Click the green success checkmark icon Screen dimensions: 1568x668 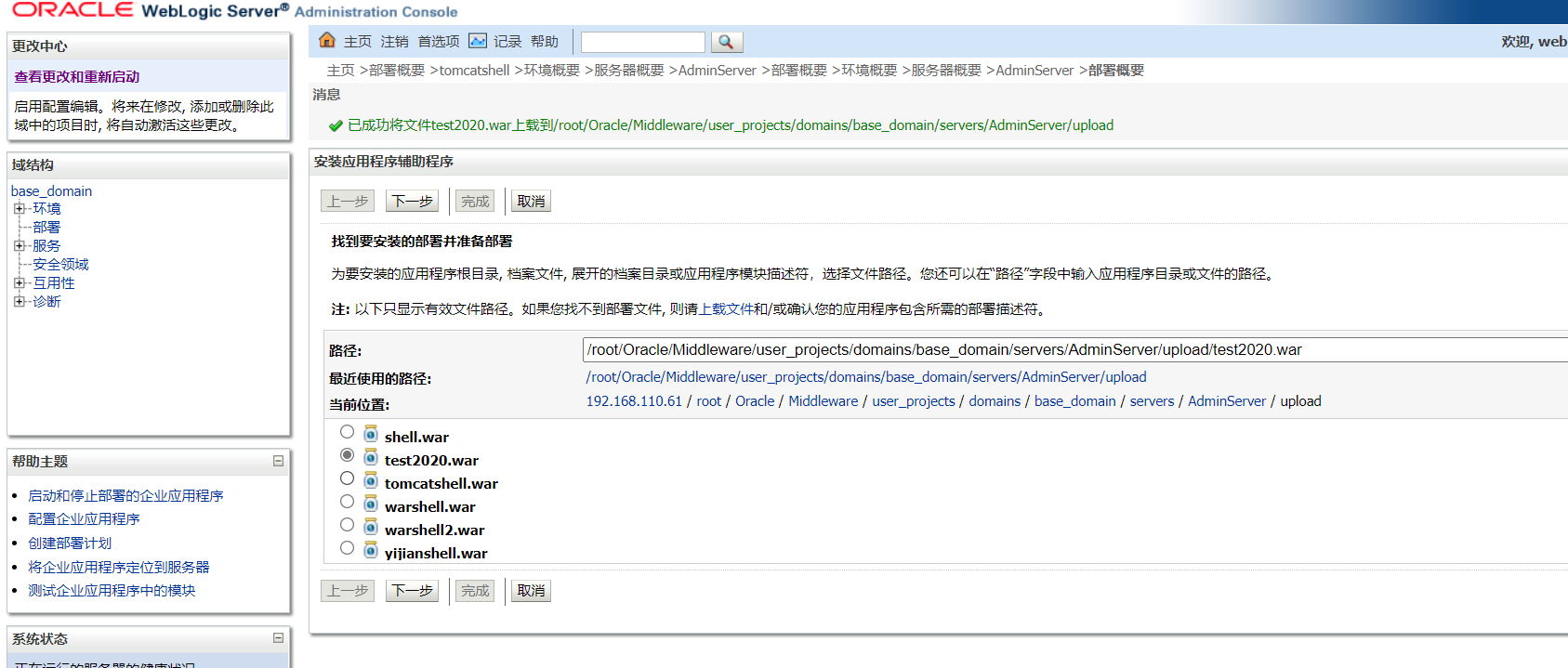pos(336,126)
